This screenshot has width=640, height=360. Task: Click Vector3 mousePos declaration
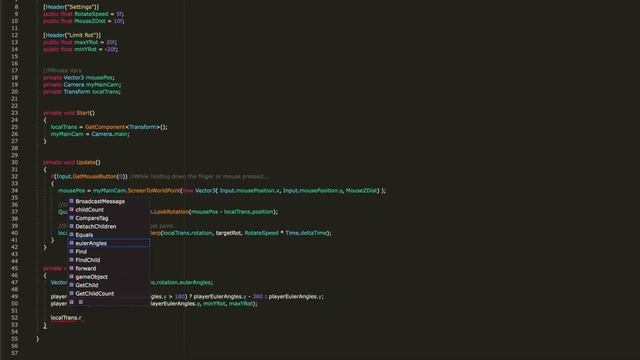[89, 78]
